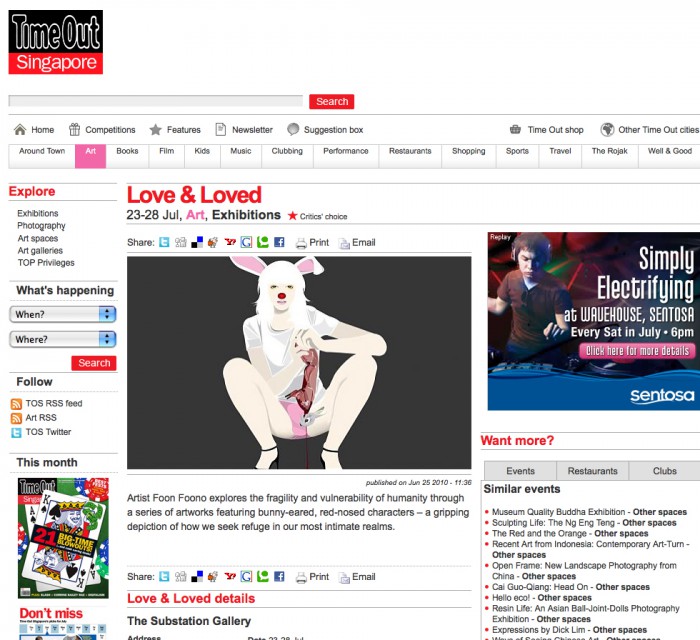Open the TOS RSS feed icon
Viewport: 700px width, 640px height.
point(16,404)
